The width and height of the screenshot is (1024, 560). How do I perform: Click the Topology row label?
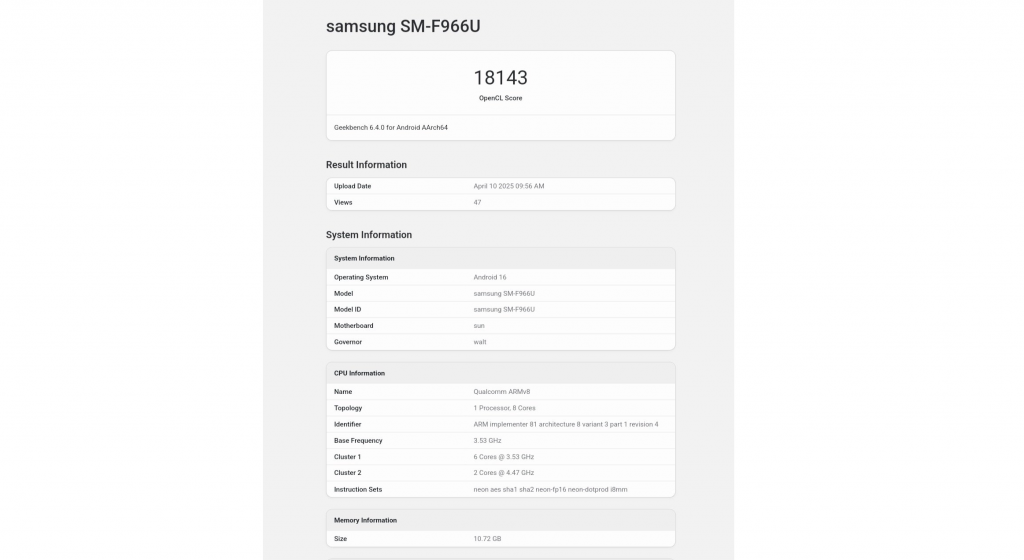(348, 408)
